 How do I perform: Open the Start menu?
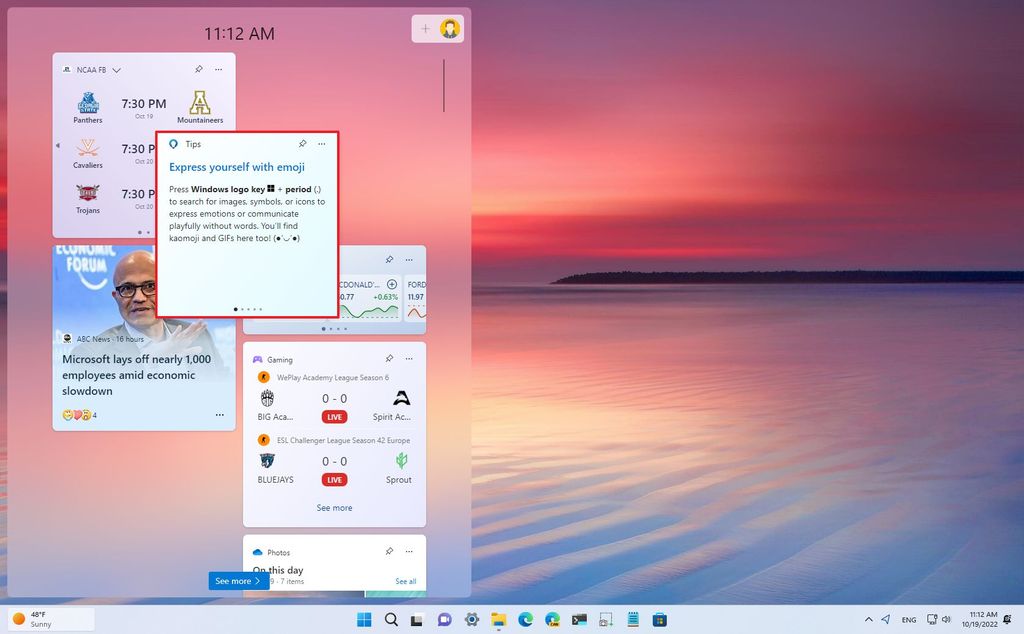364,620
